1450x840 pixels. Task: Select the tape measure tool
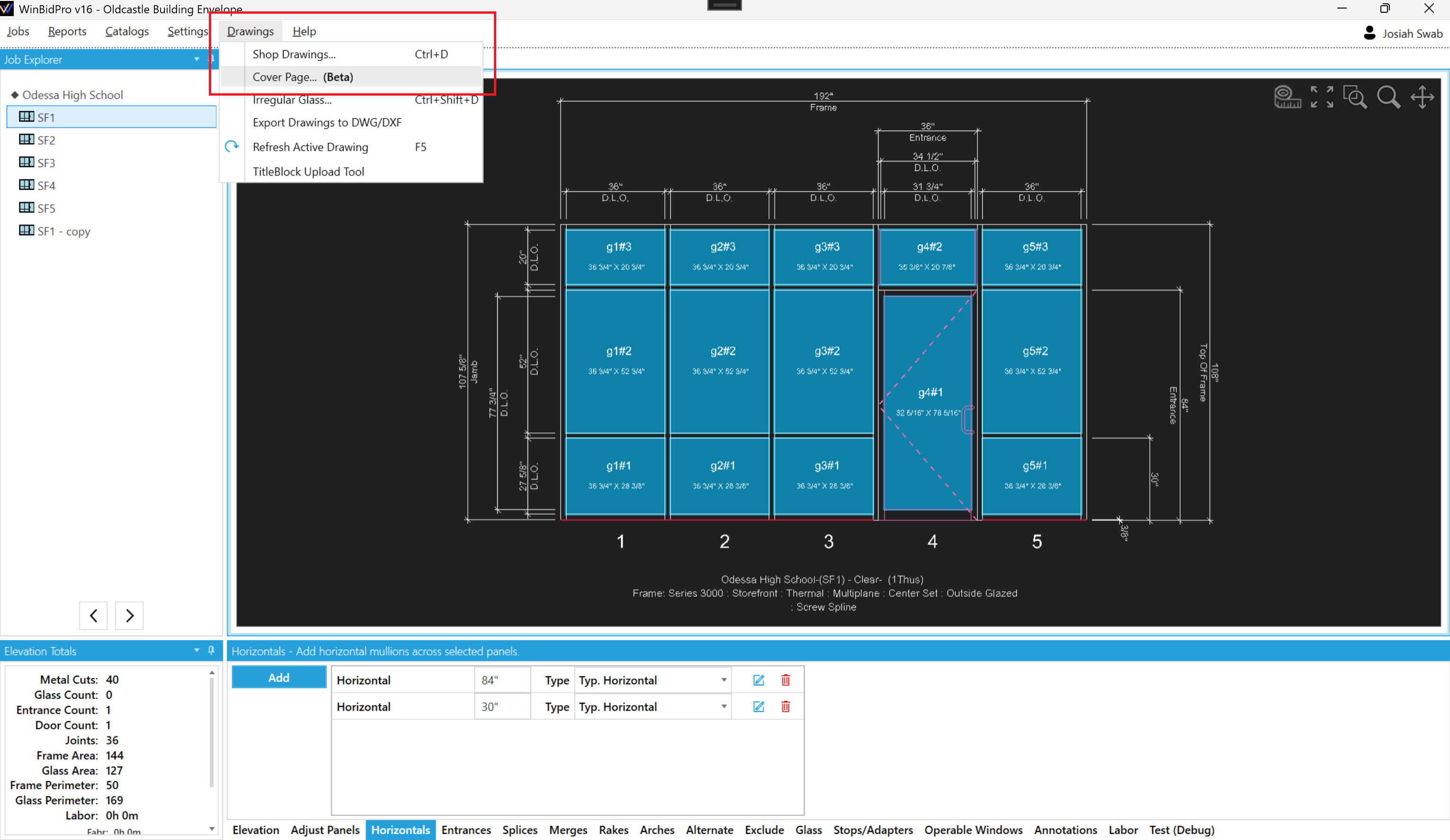pyautogui.click(x=1287, y=97)
